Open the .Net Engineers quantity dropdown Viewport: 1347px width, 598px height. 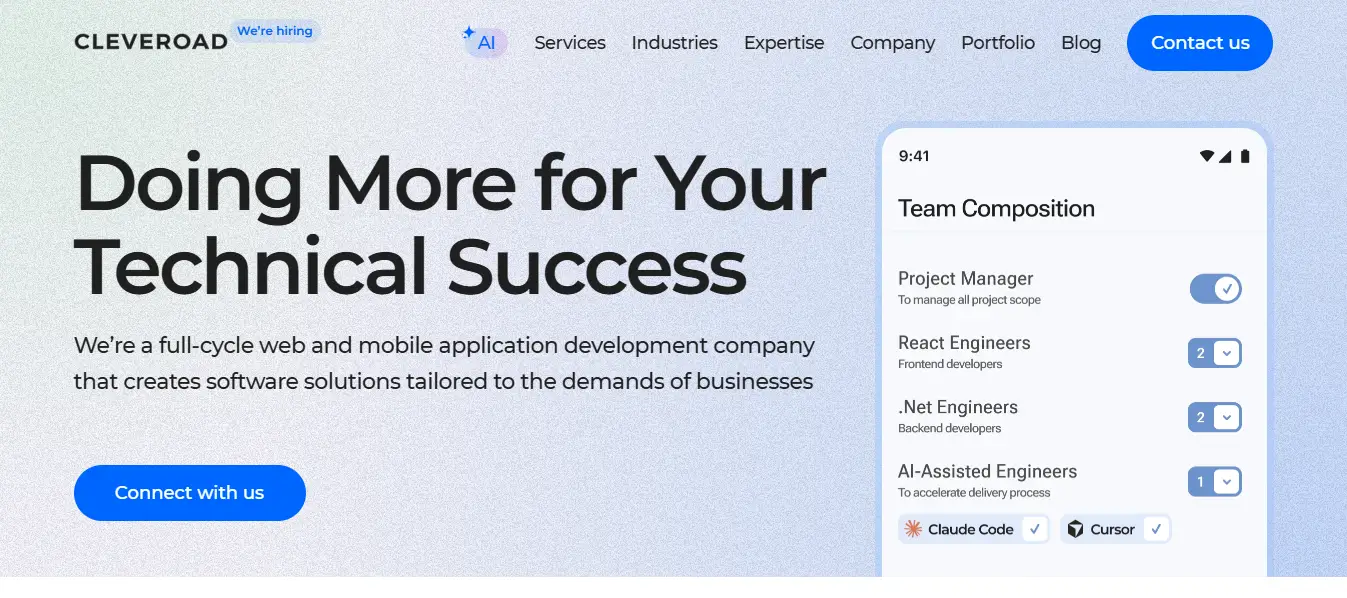(x=1227, y=417)
